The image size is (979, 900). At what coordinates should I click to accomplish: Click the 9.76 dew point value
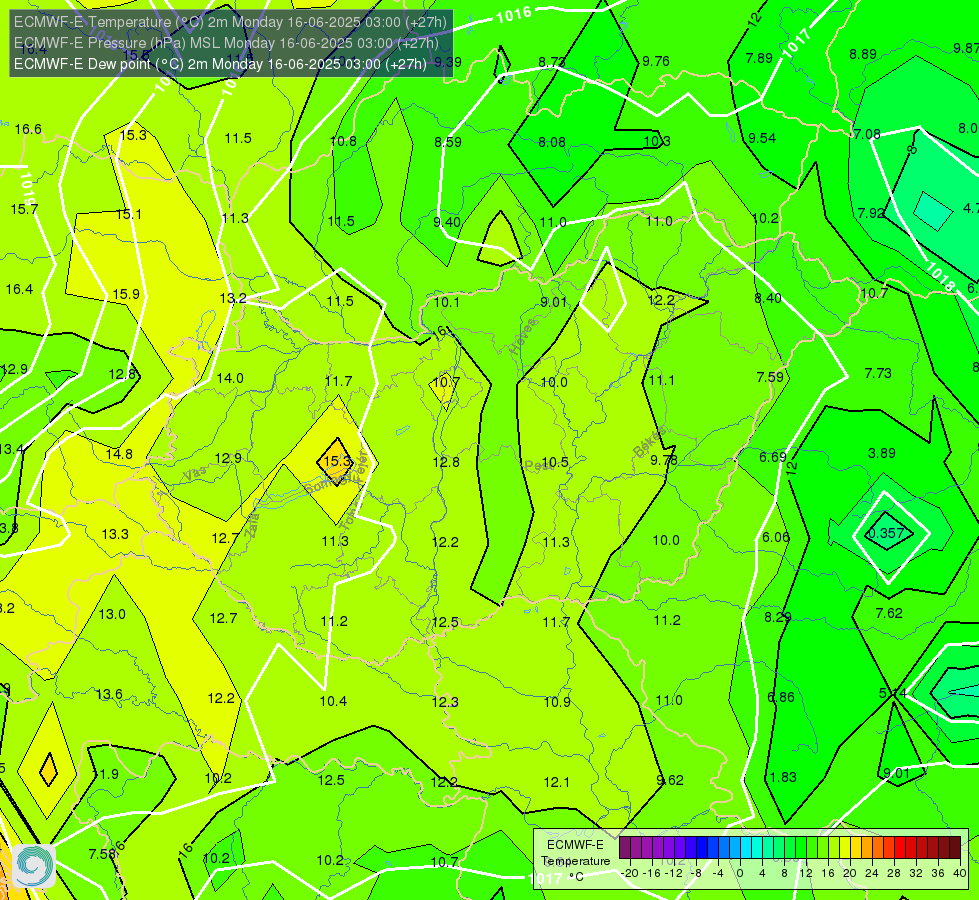656,61
